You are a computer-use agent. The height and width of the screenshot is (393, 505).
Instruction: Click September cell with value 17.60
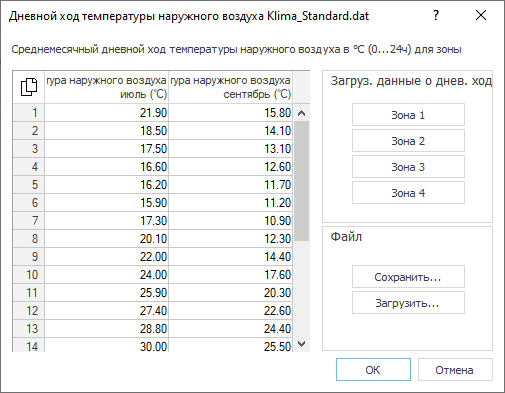231,275
